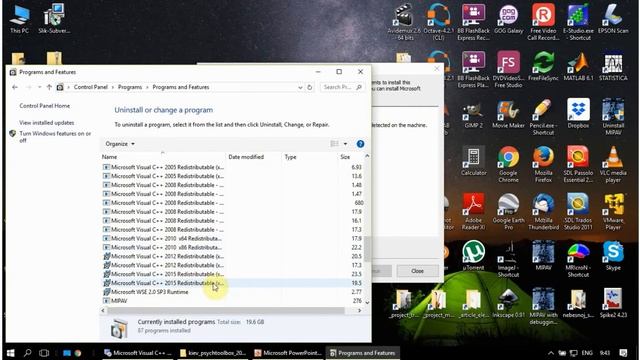Open the Windows Start button
Viewport: 640px width, 360px height.
tap(11, 353)
